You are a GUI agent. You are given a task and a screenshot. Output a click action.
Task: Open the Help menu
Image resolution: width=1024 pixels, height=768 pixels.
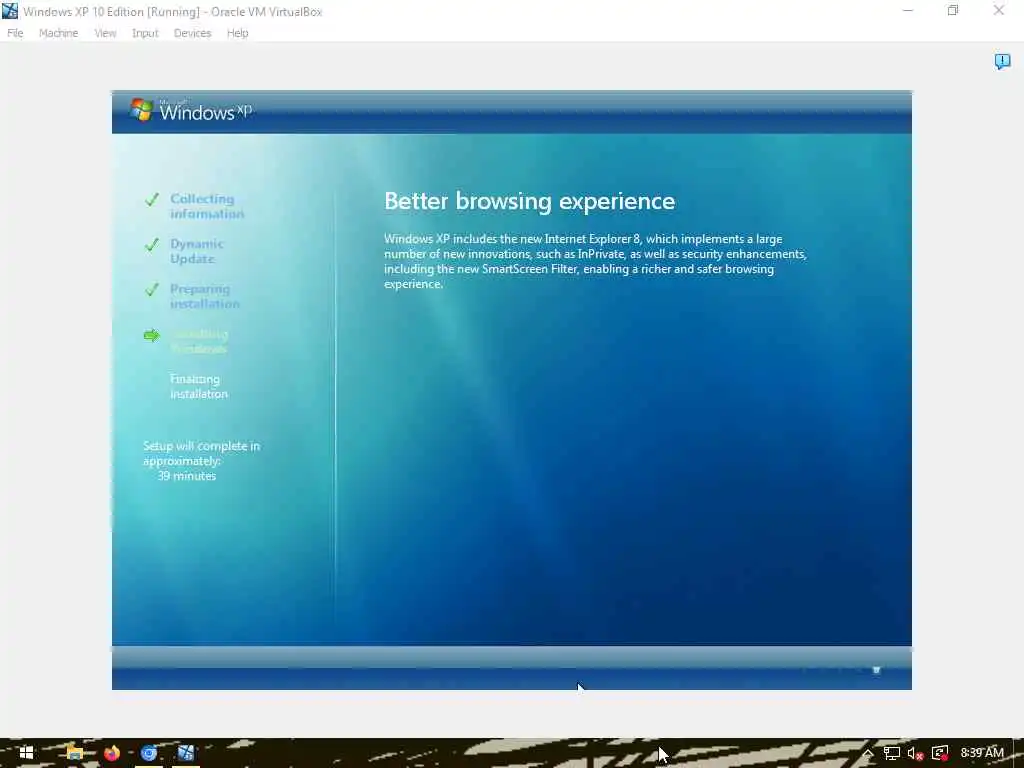coord(238,33)
